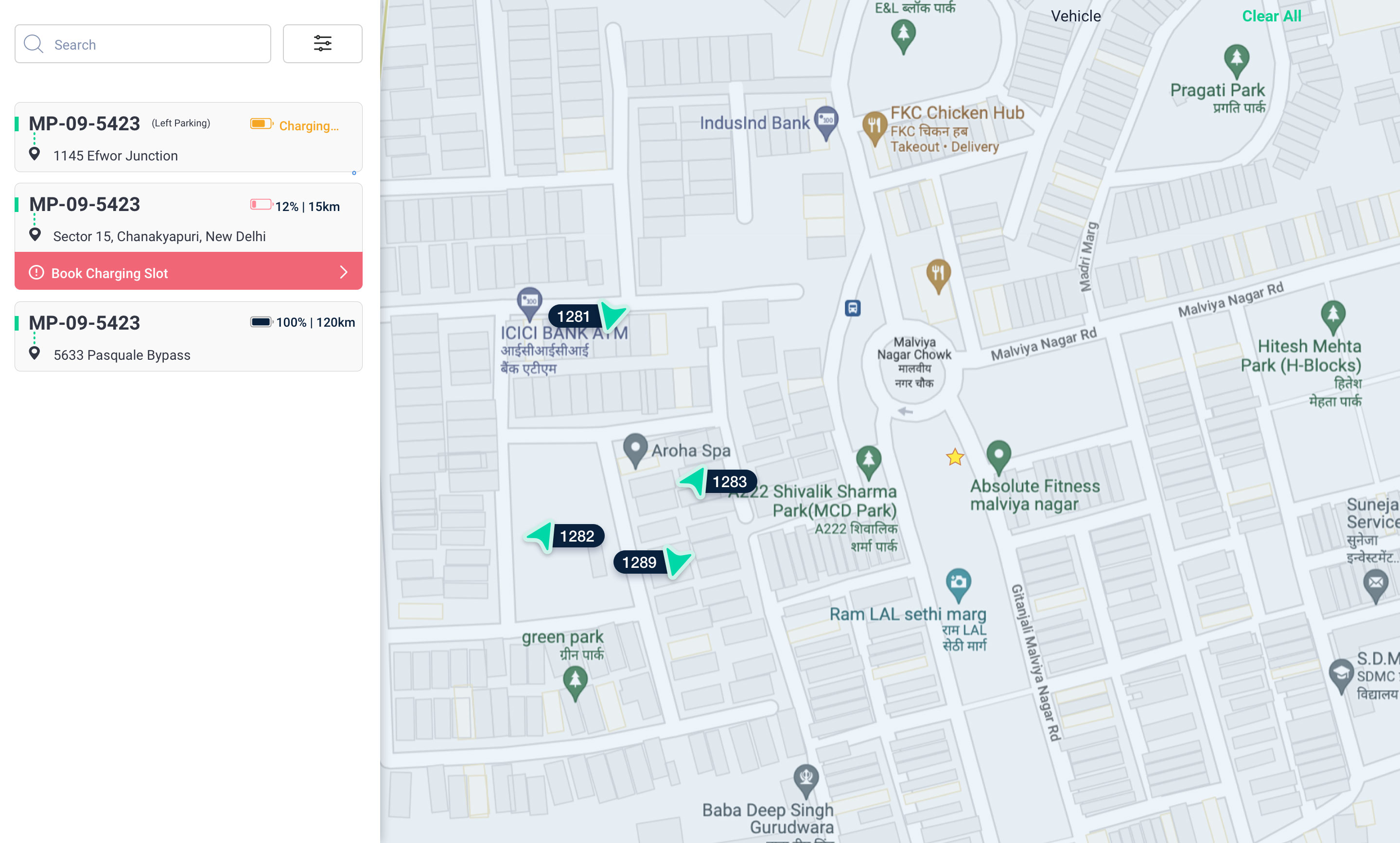Open the filter settings sliders button

[322, 44]
